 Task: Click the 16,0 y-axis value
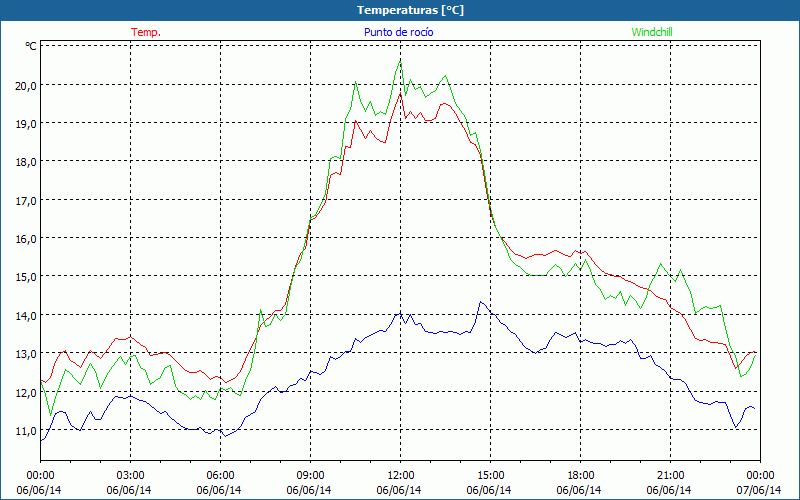point(26,239)
